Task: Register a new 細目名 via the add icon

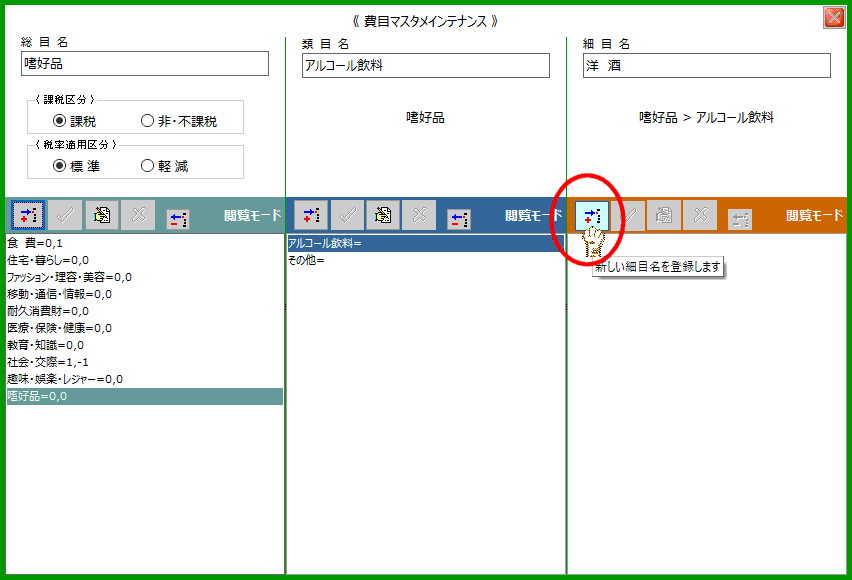Action: [x=592, y=215]
